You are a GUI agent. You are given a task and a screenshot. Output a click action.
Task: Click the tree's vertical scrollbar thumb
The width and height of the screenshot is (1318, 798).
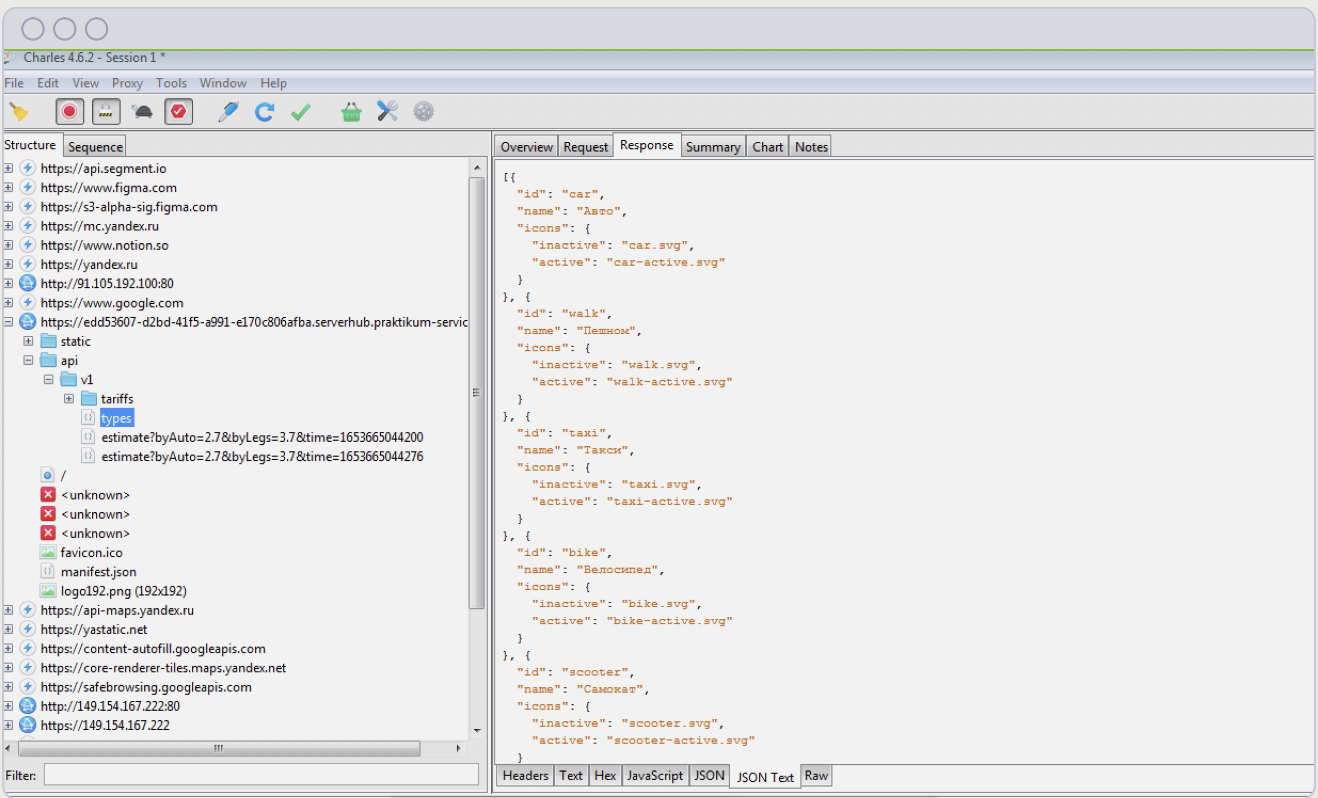pyautogui.click(x=477, y=394)
